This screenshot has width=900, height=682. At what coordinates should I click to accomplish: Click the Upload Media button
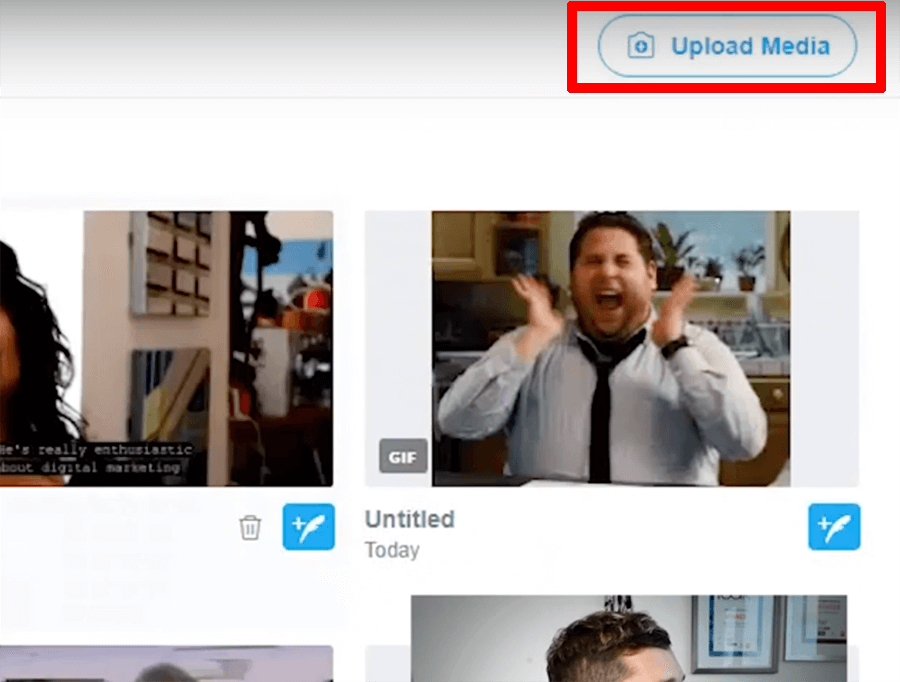click(727, 46)
